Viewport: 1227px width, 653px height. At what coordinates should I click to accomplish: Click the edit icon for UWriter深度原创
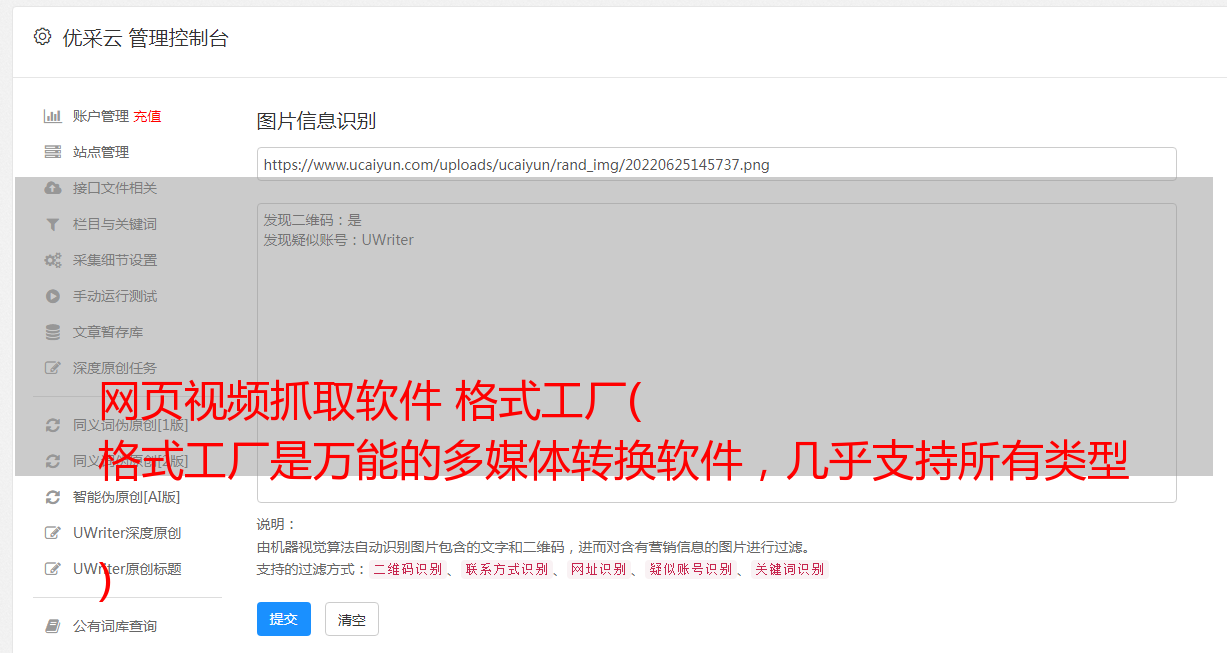coord(53,533)
